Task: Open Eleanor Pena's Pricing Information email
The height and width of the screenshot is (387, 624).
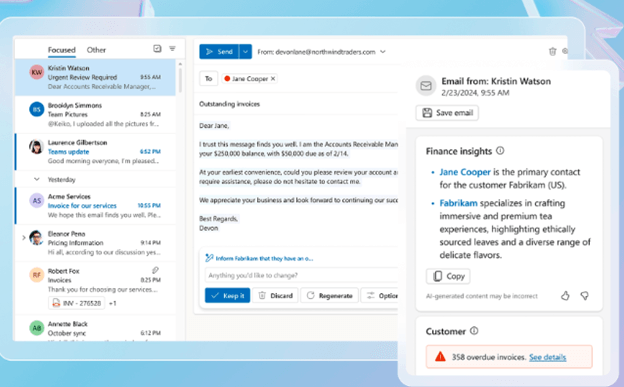Action: pyautogui.click(x=95, y=243)
